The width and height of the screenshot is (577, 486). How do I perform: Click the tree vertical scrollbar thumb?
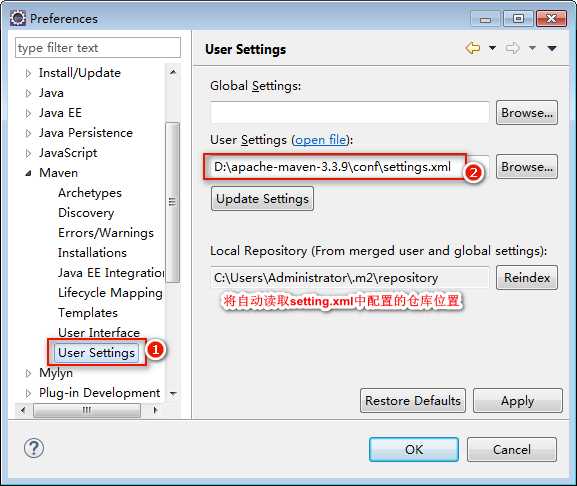(x=173, y=202)
